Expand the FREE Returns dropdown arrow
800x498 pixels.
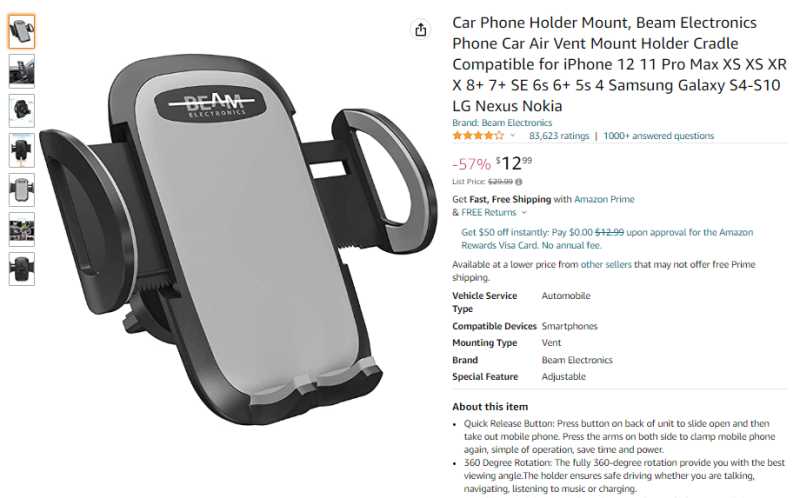point(524,213)
